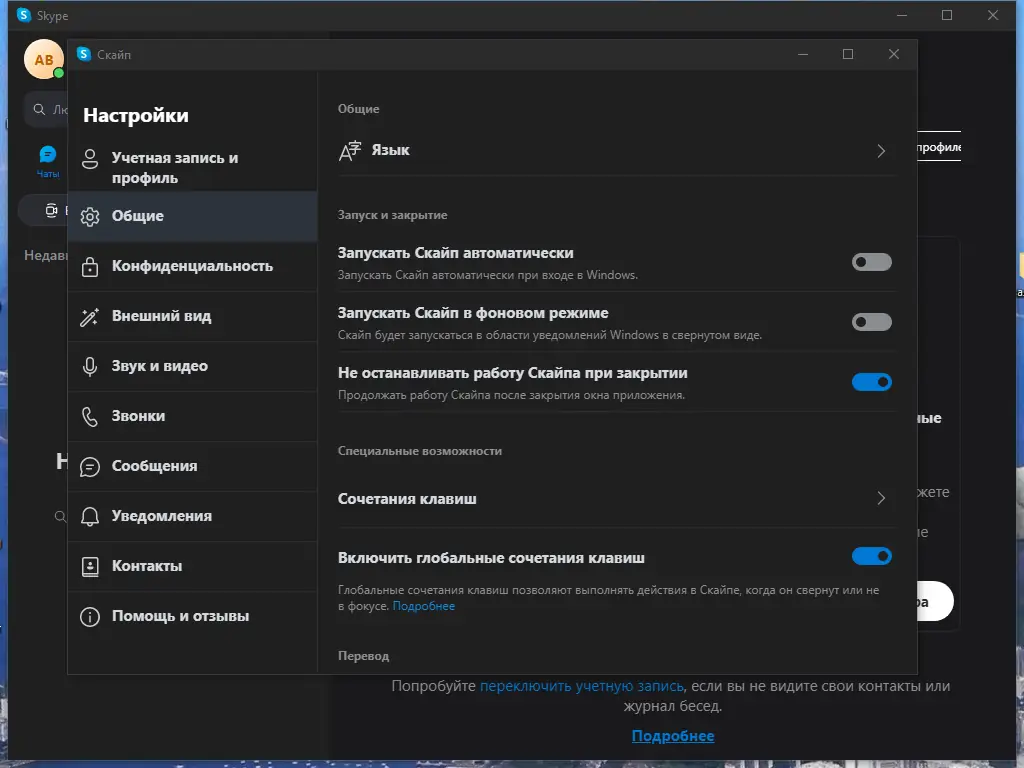1024x768 pixels.
Task: Click the magic wand icon for Внешний вид
Action: pyautogui.click(x=90, y=316)
